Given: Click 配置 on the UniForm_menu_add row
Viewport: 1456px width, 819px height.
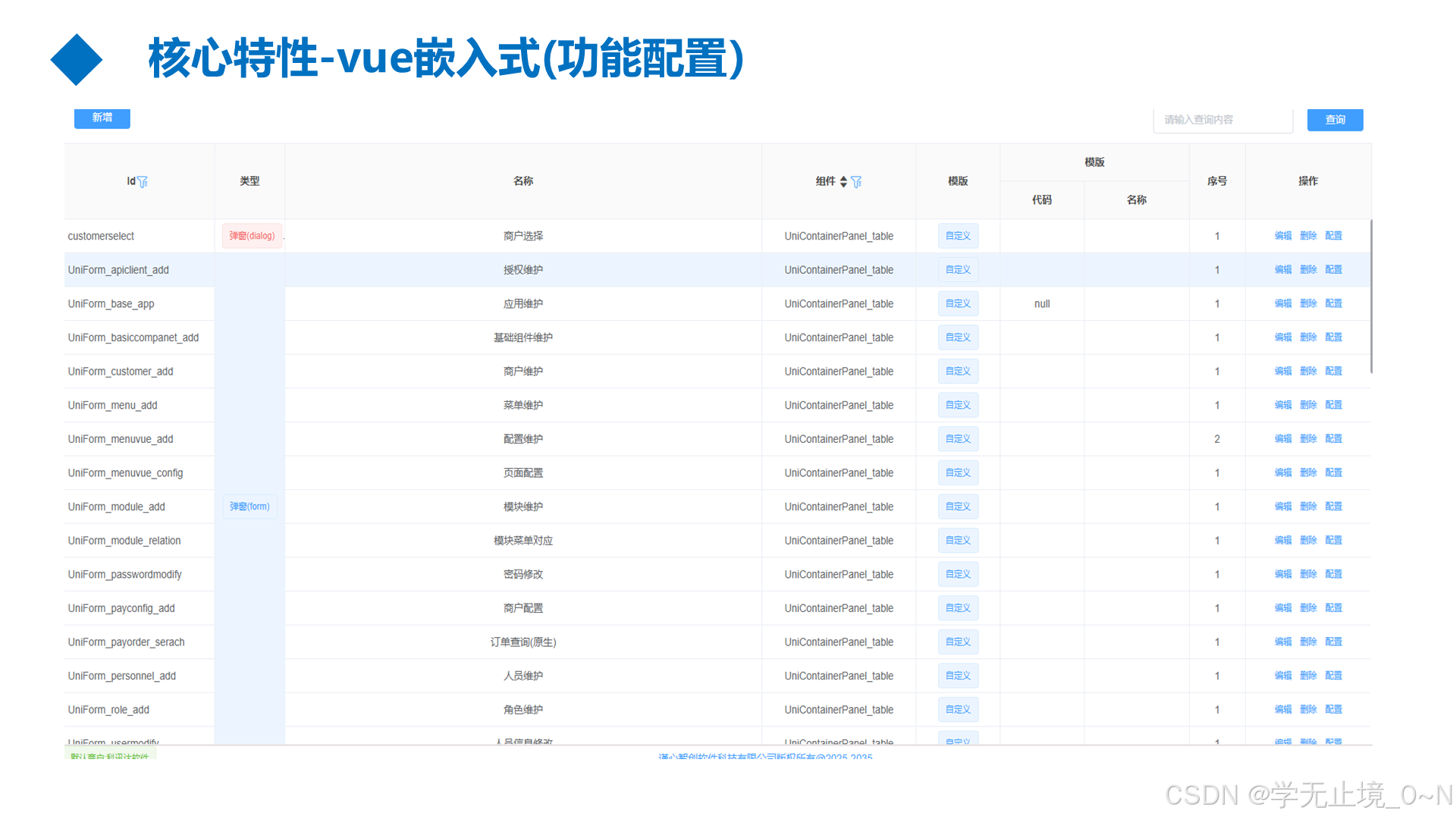Looking at the screenshot, I should coord(1333,405).
